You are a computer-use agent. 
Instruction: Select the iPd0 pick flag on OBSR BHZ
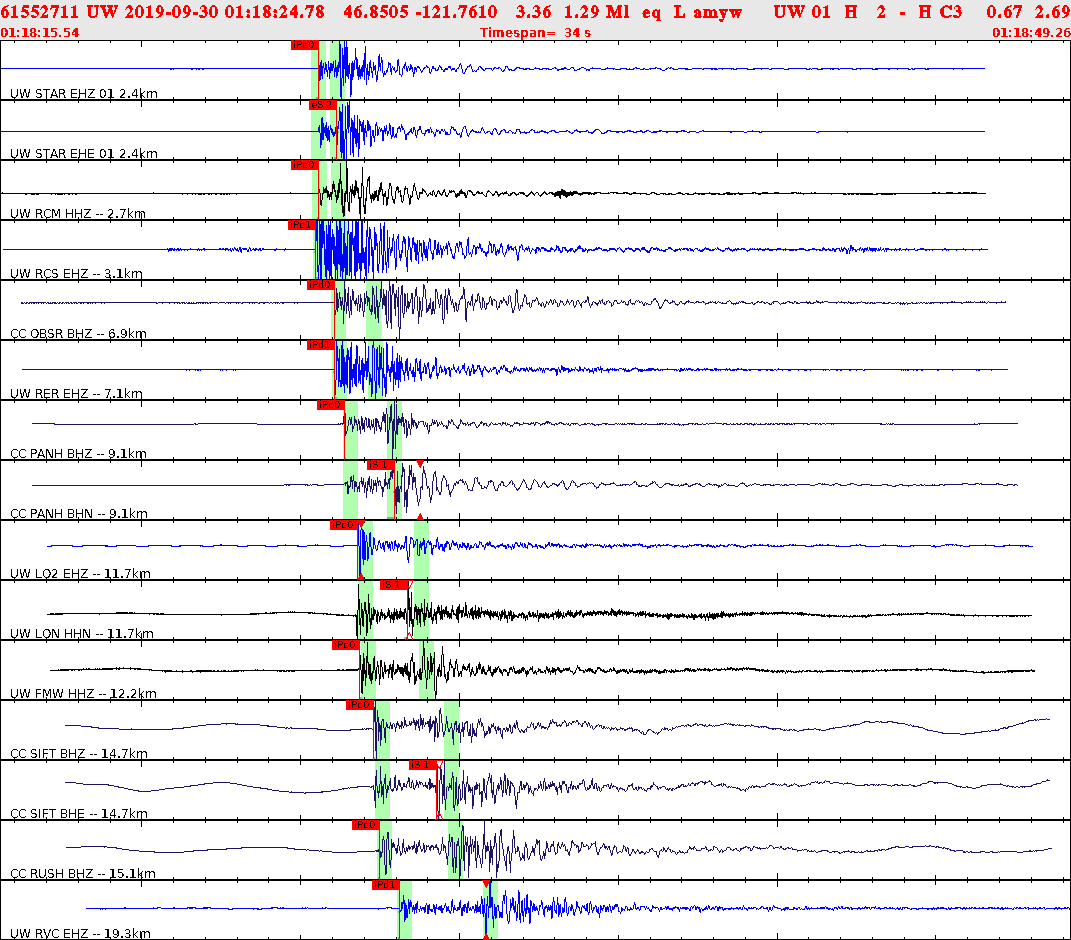pyautogui.click(x=320, y=284)
